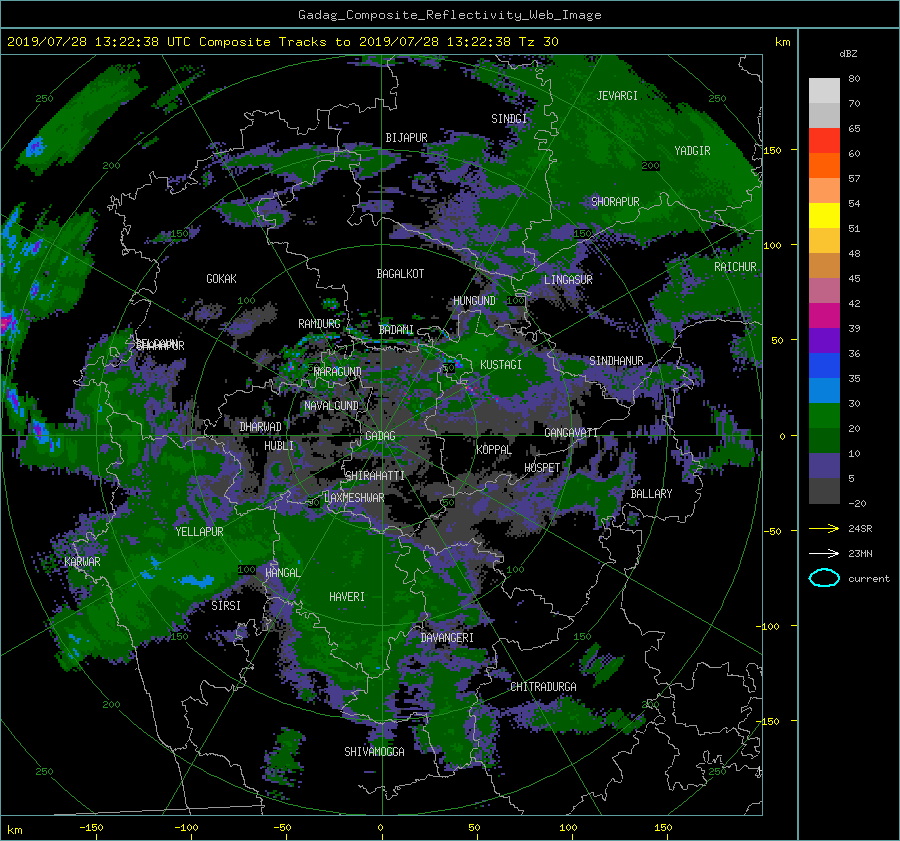Click the SHORAPUR city label
The image size is (900, 841).
(x=615, y=202)
